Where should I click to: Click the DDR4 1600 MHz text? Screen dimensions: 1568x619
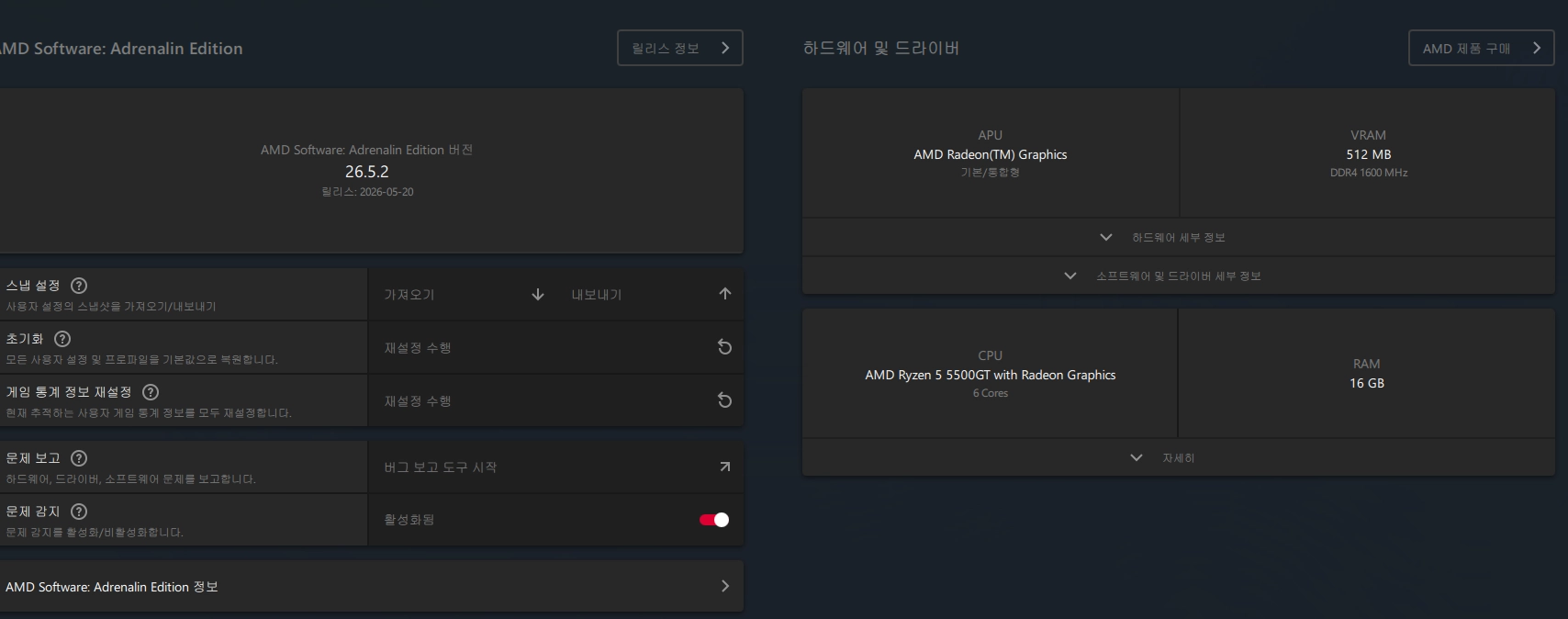pyautogui.click(x=1369, y=173)
